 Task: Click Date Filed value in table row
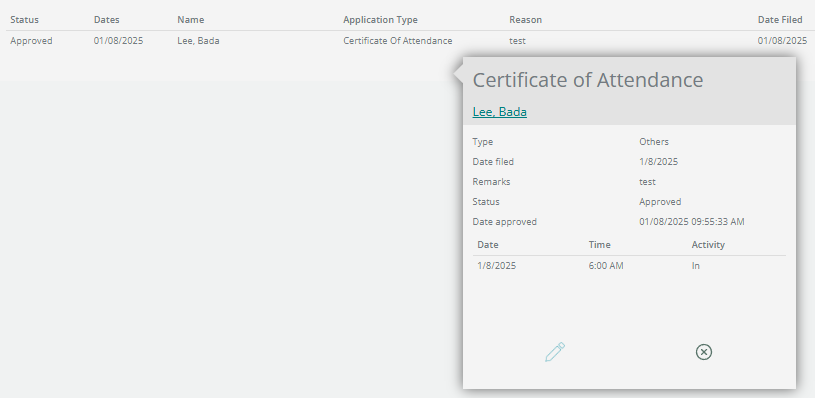[782, 41]
